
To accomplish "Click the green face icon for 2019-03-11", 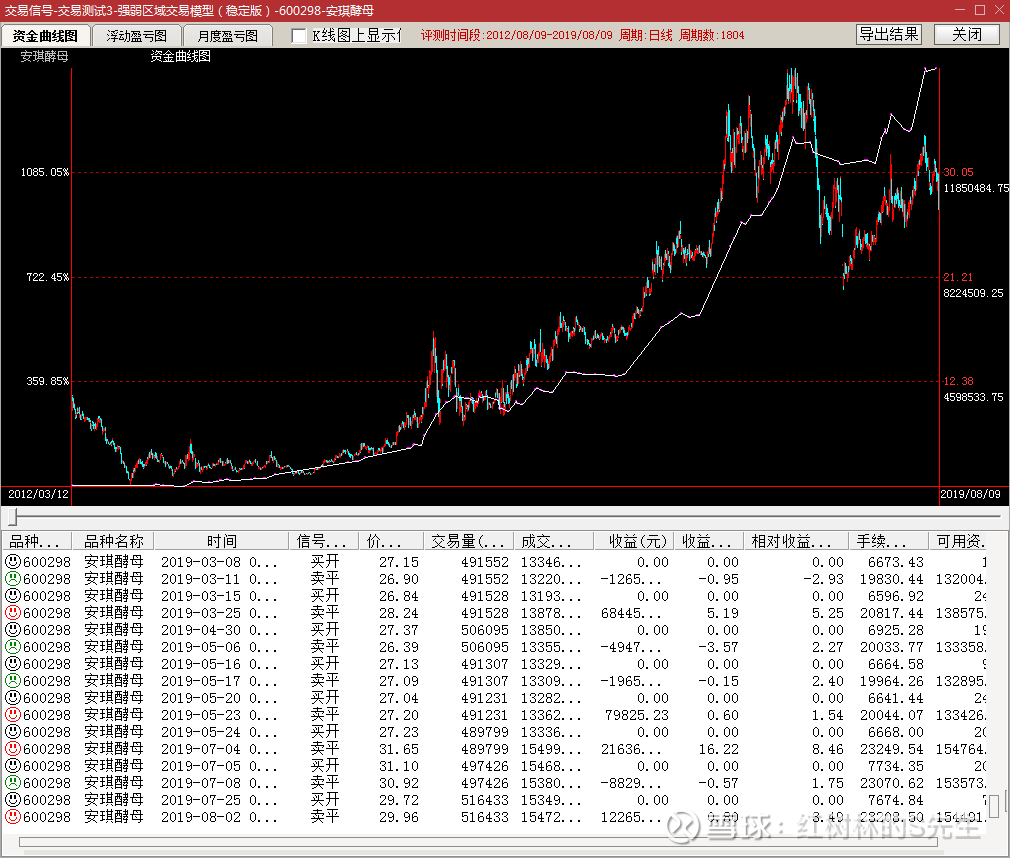I will tap(13, 579).
